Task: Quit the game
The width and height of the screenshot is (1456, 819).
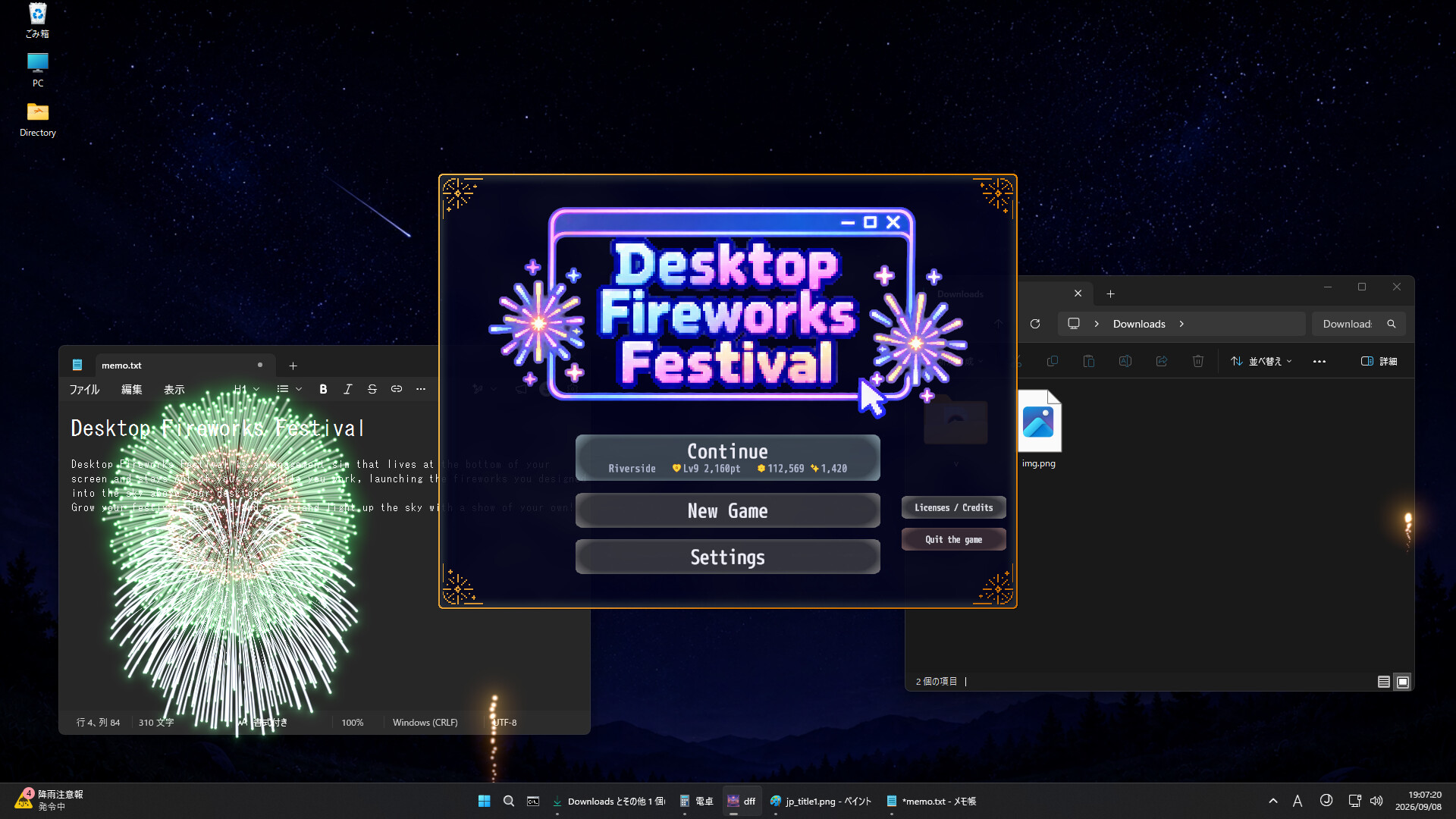Action: tap(953, 540)
